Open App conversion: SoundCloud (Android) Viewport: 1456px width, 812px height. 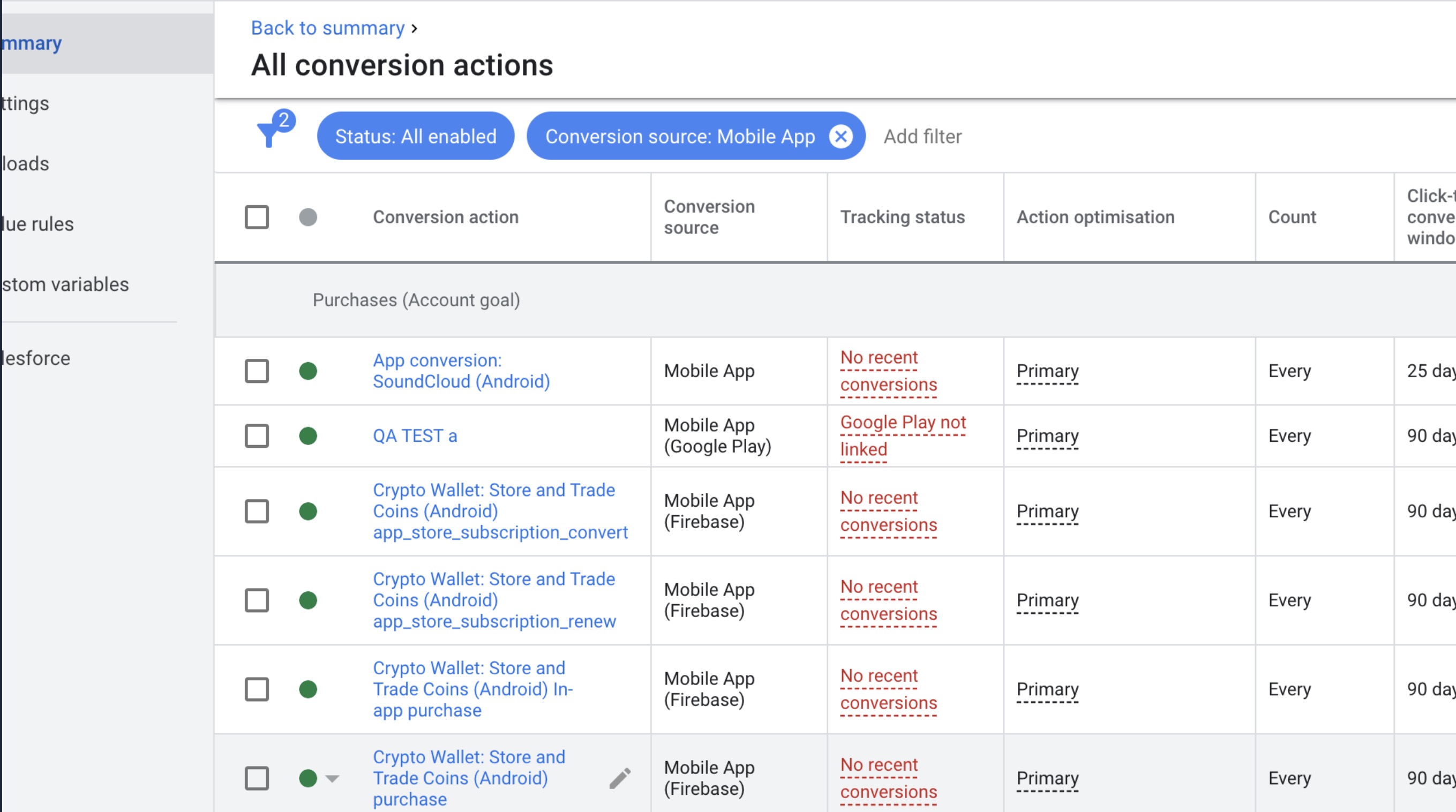click(461, 371)
